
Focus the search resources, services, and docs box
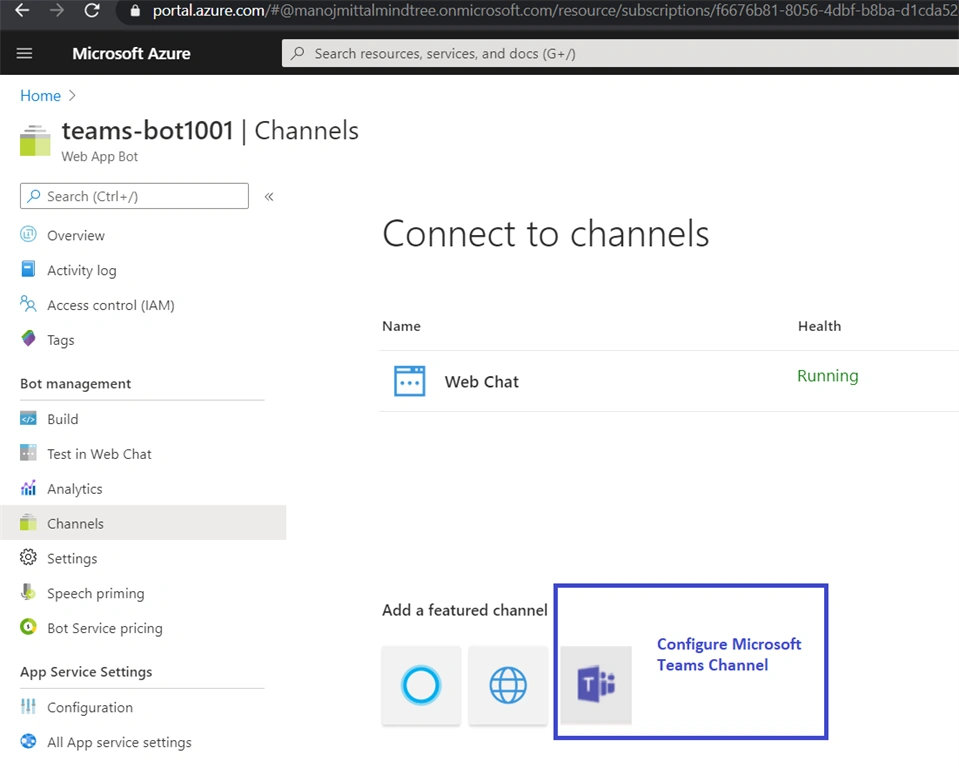[x=620, y=54]
